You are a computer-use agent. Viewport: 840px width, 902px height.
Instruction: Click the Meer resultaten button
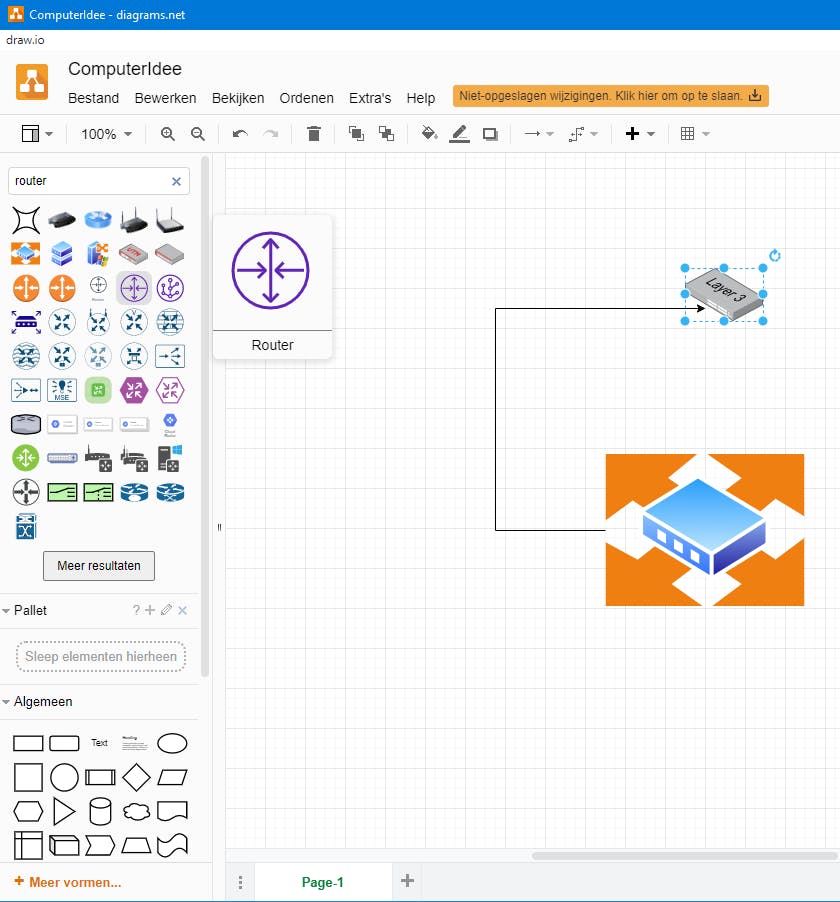pos(99,566)
